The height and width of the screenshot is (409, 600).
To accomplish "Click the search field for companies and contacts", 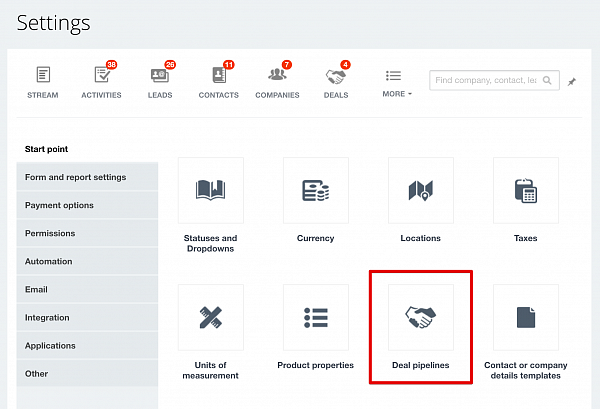I will [x=484, y=81].
